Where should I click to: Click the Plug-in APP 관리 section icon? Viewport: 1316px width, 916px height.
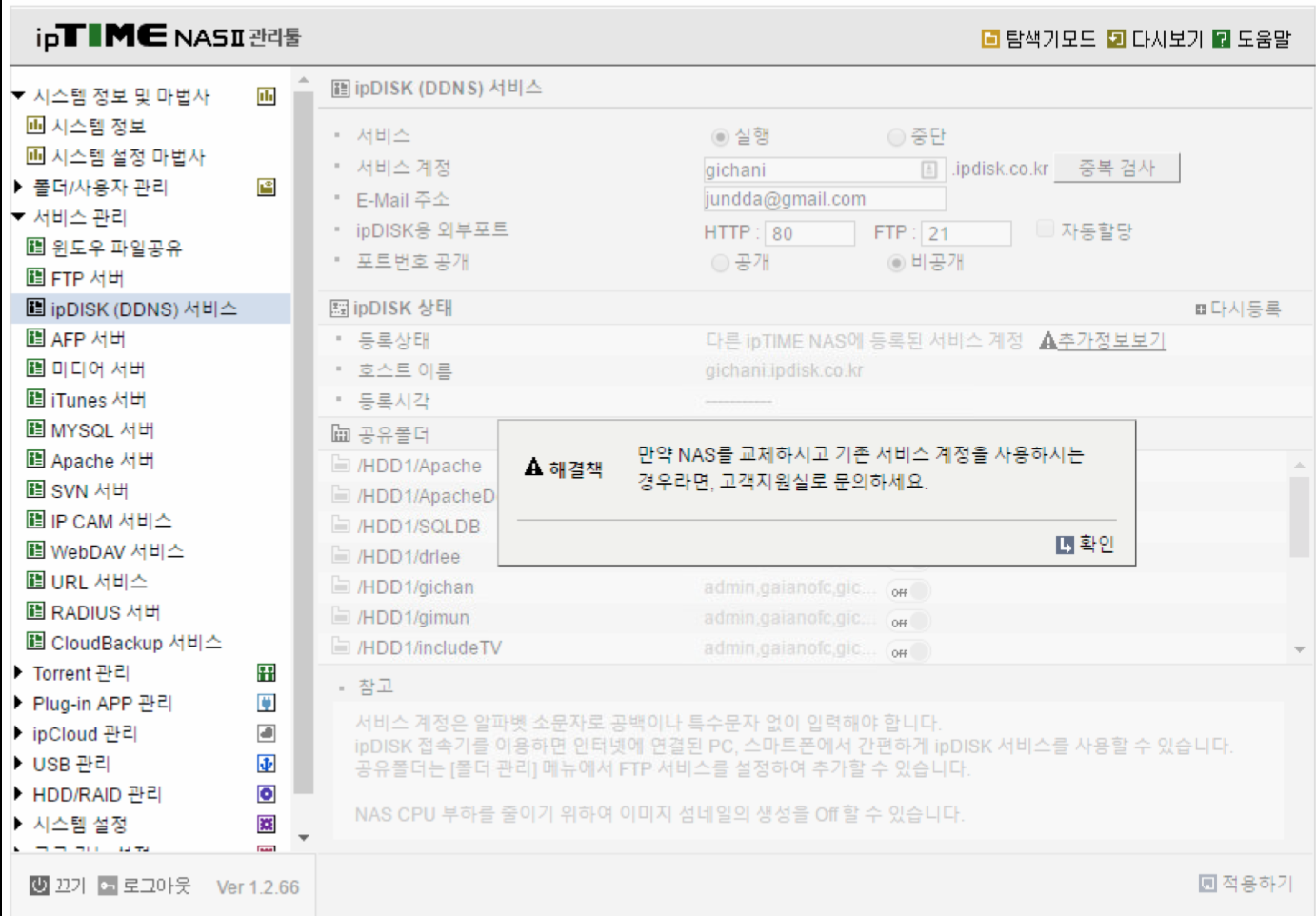click(x=267, y=704)
